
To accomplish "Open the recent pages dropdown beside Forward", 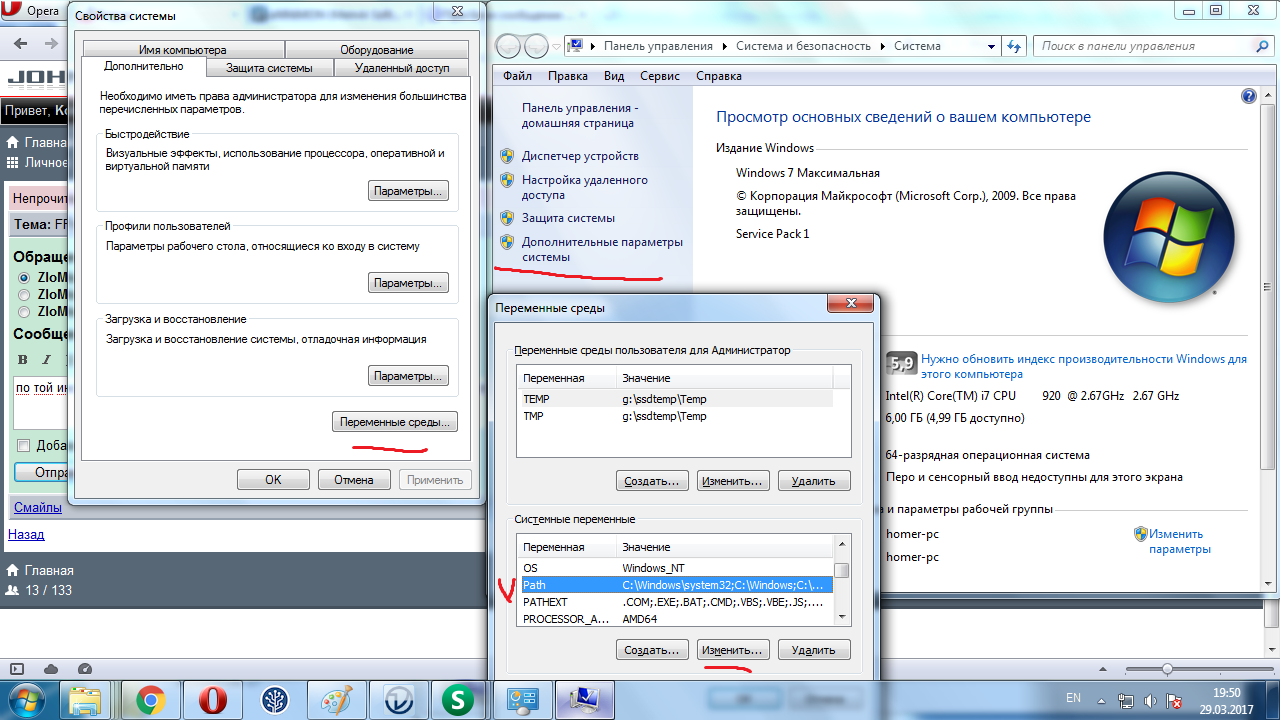I will (x=554, y=46).
